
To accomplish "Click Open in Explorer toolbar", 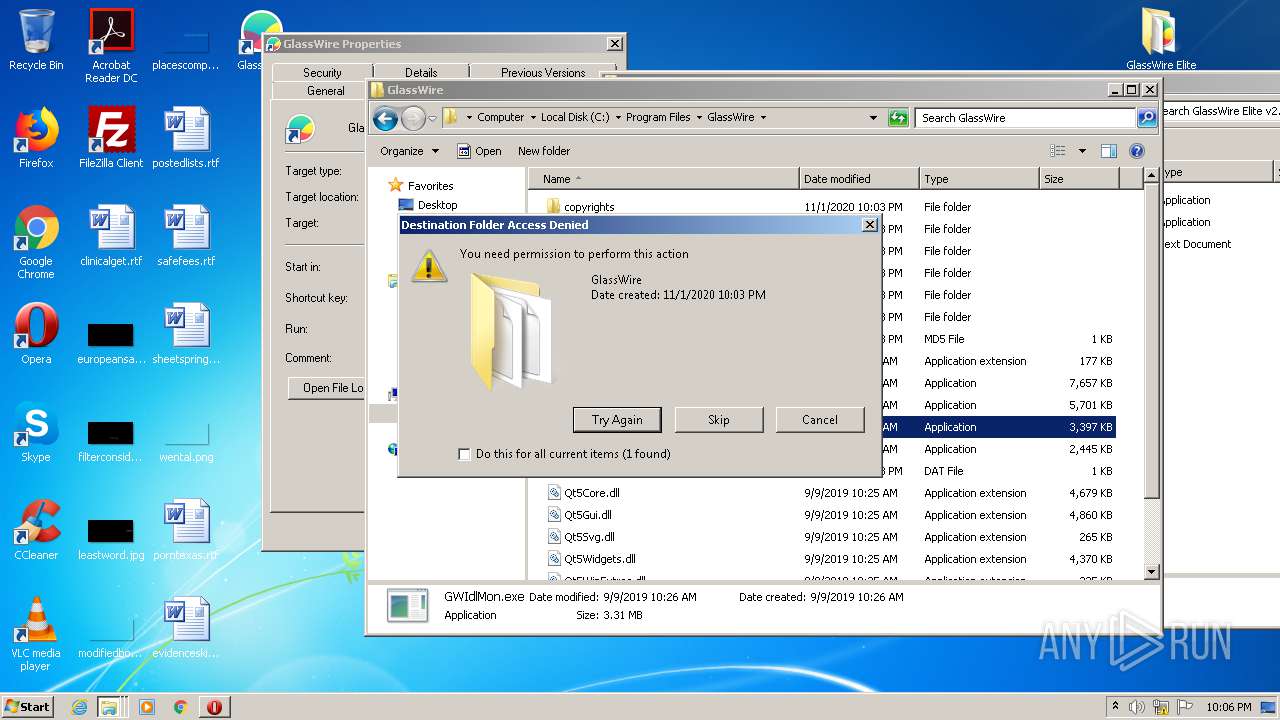I will pyautogui.click(x=479, y=151).
